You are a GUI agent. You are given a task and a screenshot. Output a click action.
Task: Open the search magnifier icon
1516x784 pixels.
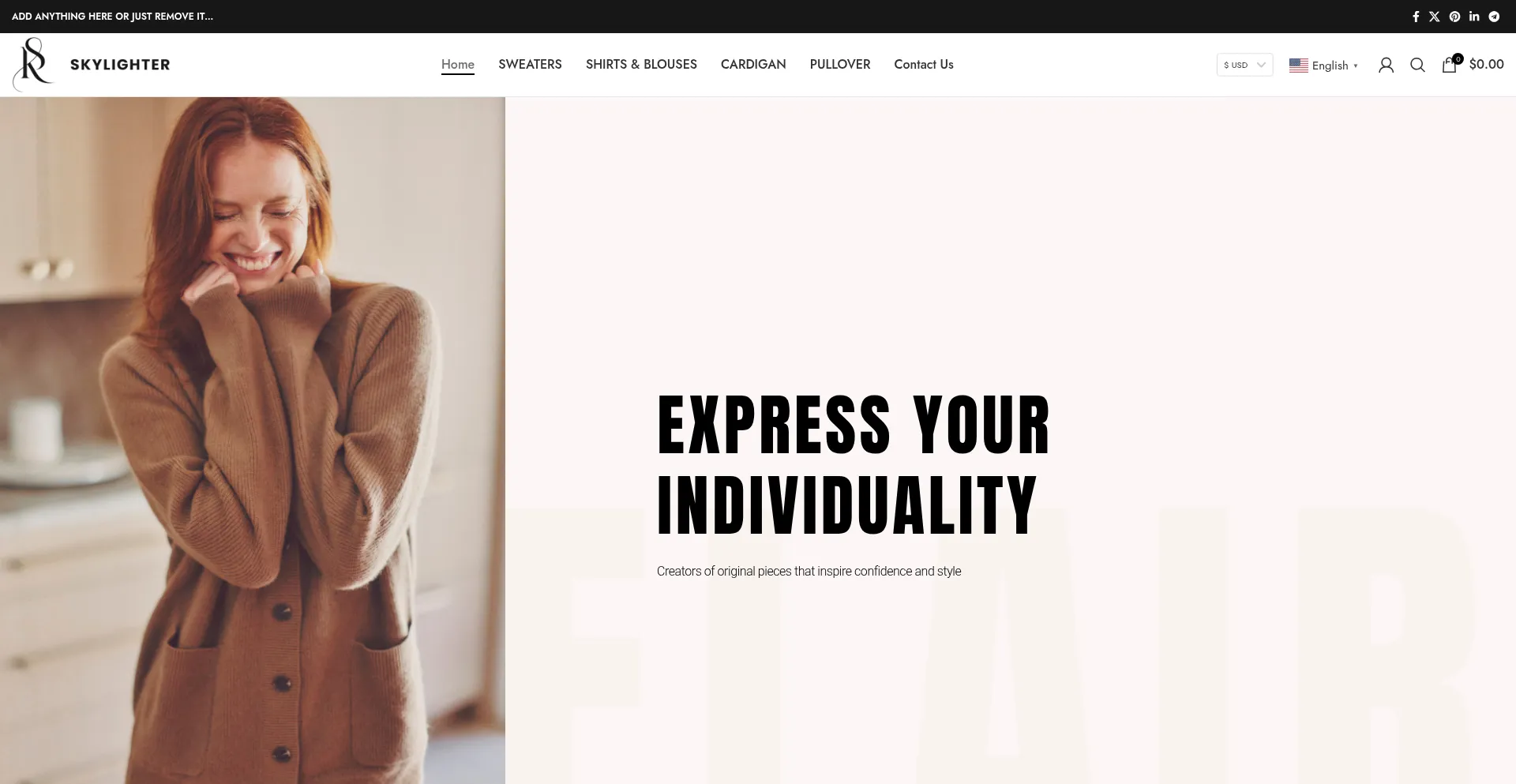(1417, 65)
